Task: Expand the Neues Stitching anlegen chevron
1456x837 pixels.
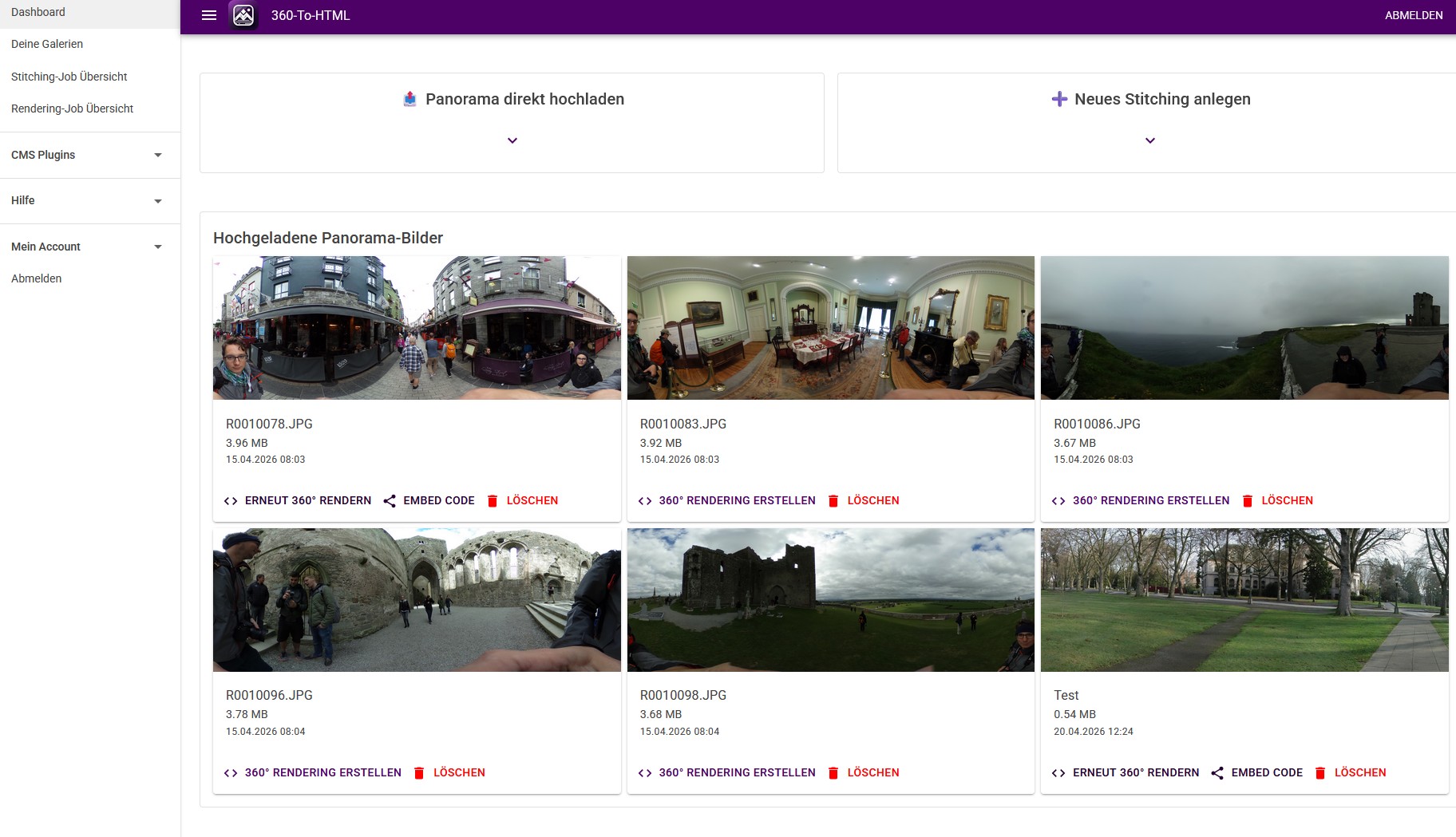Action: point(1150,140)
